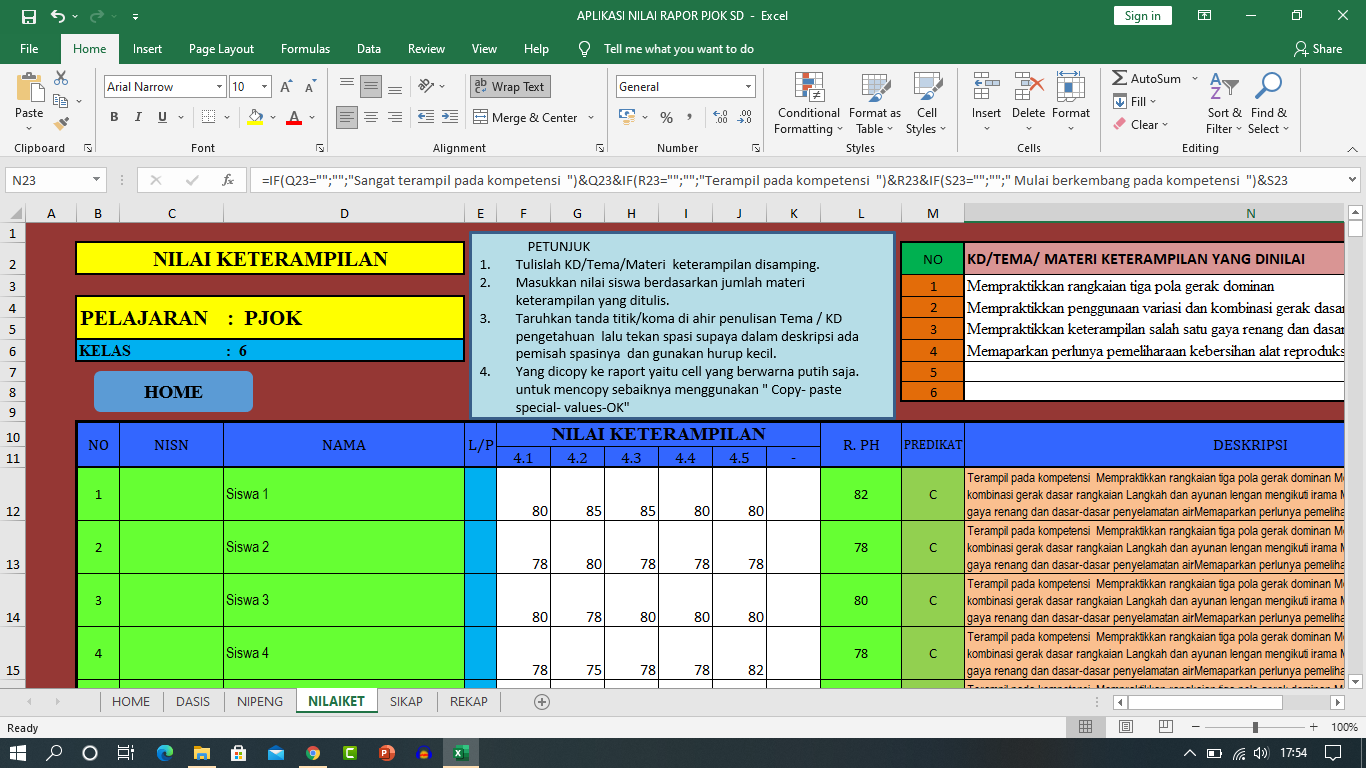Expand the Name Box dropdown at N23
Image resolution: width=1366 pixels, height=768 pixels.
(97, 181)
